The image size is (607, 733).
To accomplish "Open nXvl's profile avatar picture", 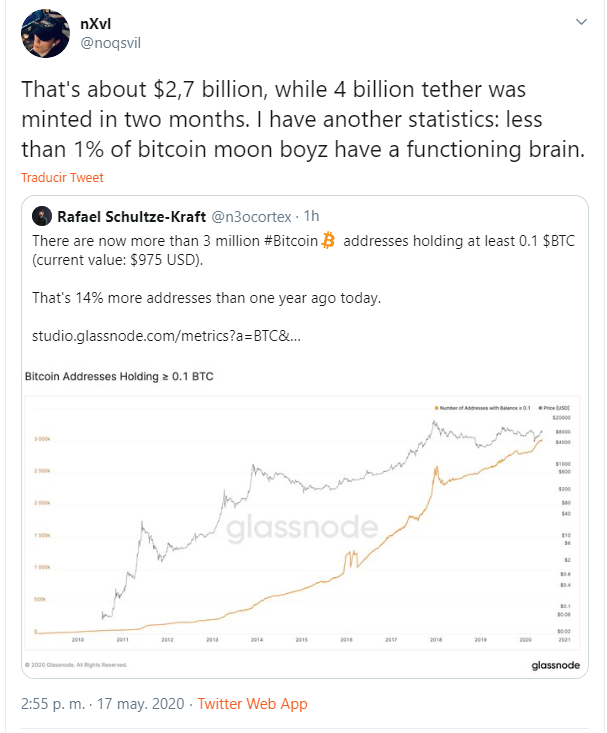I will pyautogui.click(x=45, y=34).
